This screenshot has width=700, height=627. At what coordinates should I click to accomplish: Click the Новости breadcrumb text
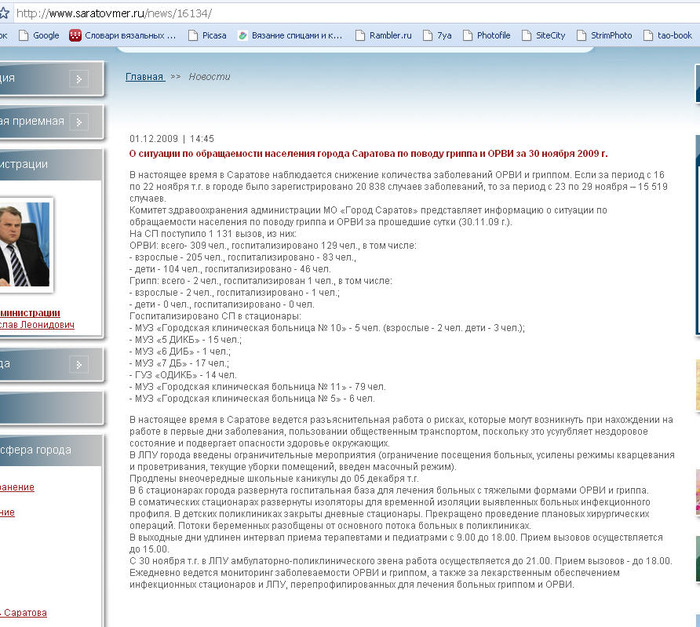[x=209, y=77]
